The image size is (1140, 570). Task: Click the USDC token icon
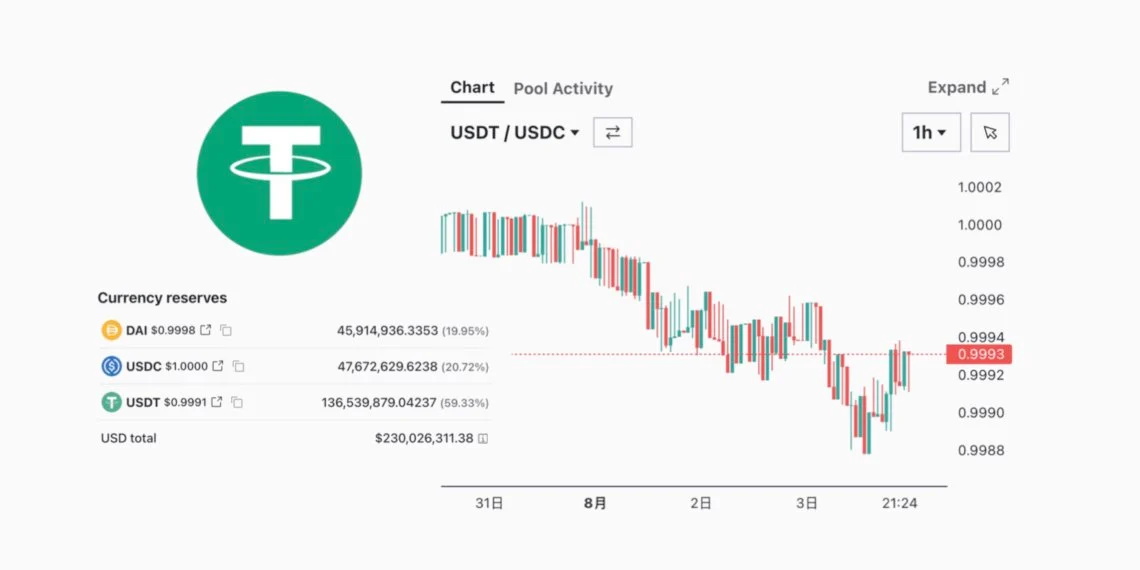click(111, 367)
